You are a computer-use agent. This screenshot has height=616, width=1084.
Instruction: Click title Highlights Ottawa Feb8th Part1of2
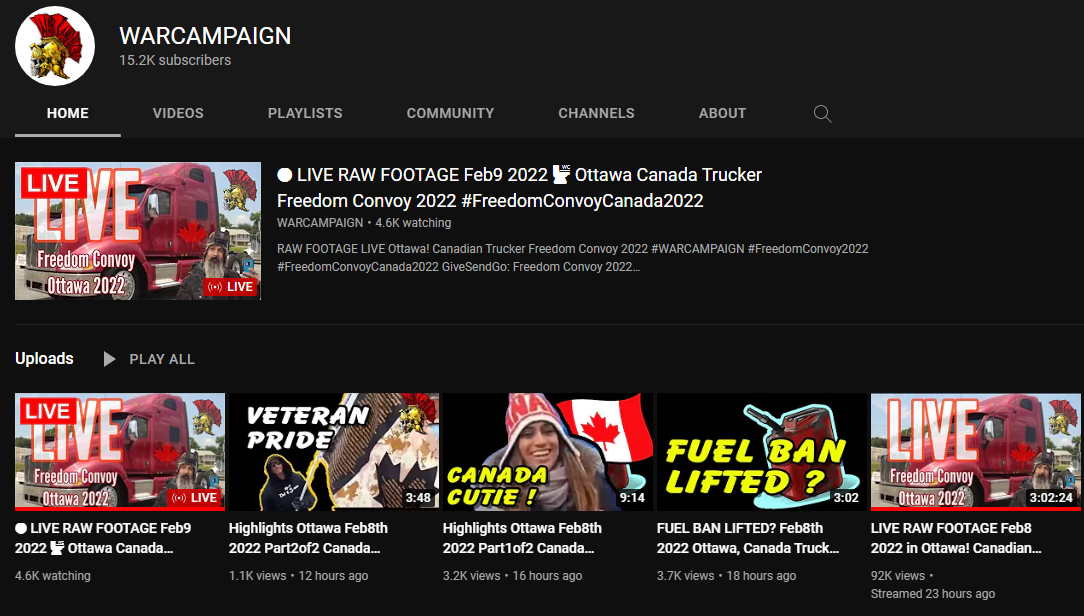522,538
